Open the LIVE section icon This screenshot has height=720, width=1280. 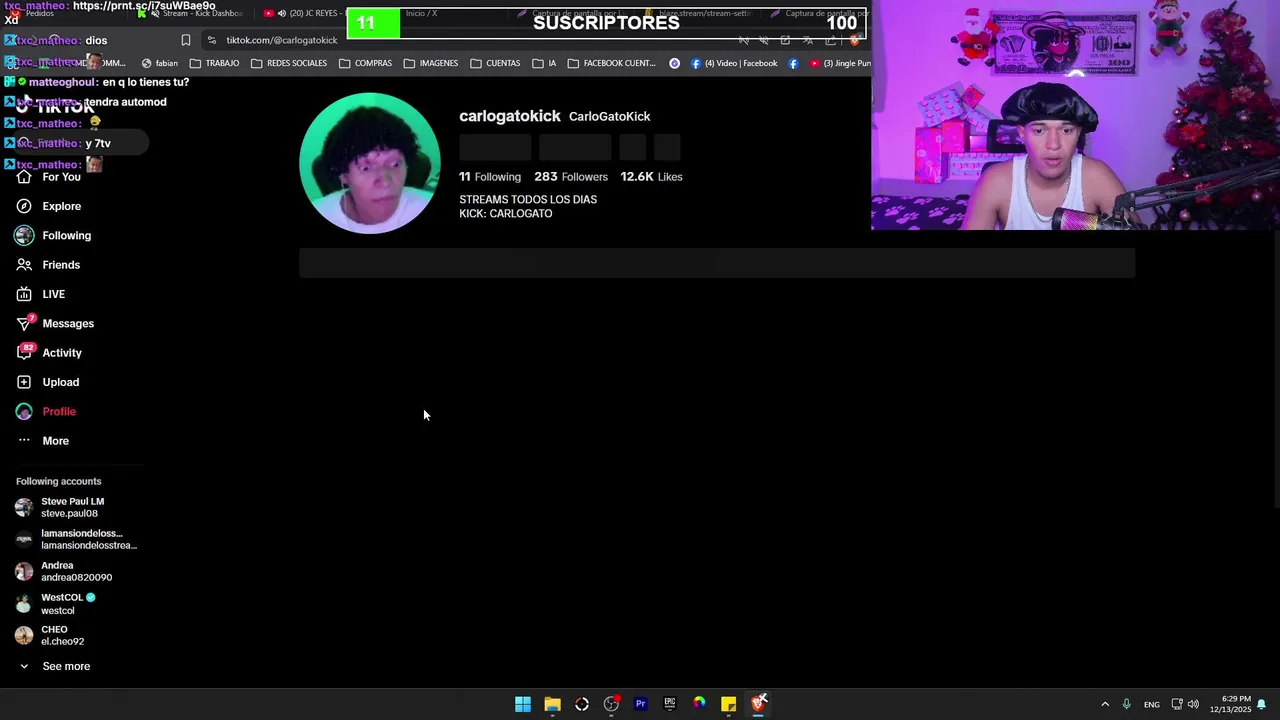coord(24,294)
